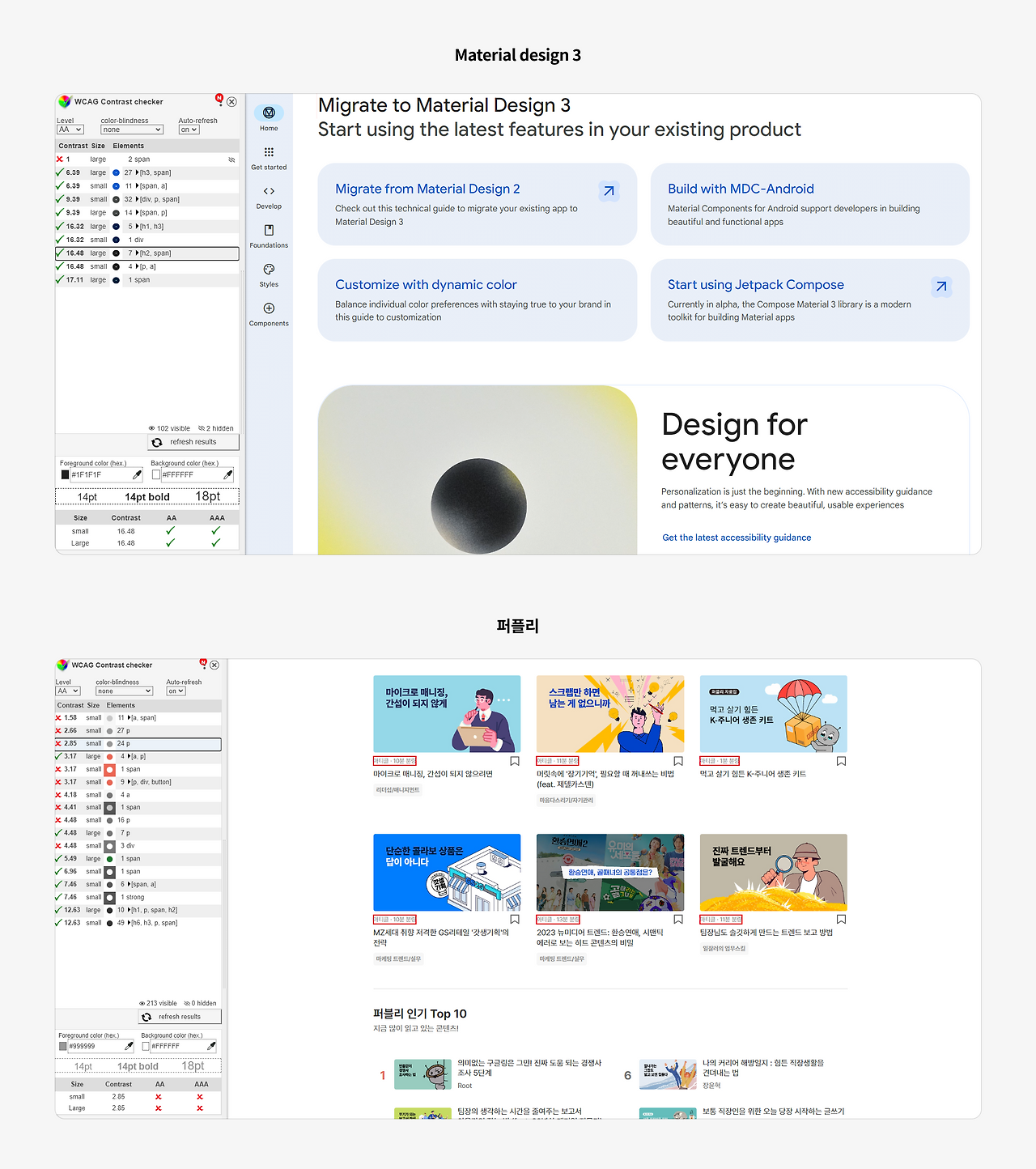Click background eyedropper in 퍼플리 contrast checker
The width and height of the screenshot is (1036, 1169).
211,1046
